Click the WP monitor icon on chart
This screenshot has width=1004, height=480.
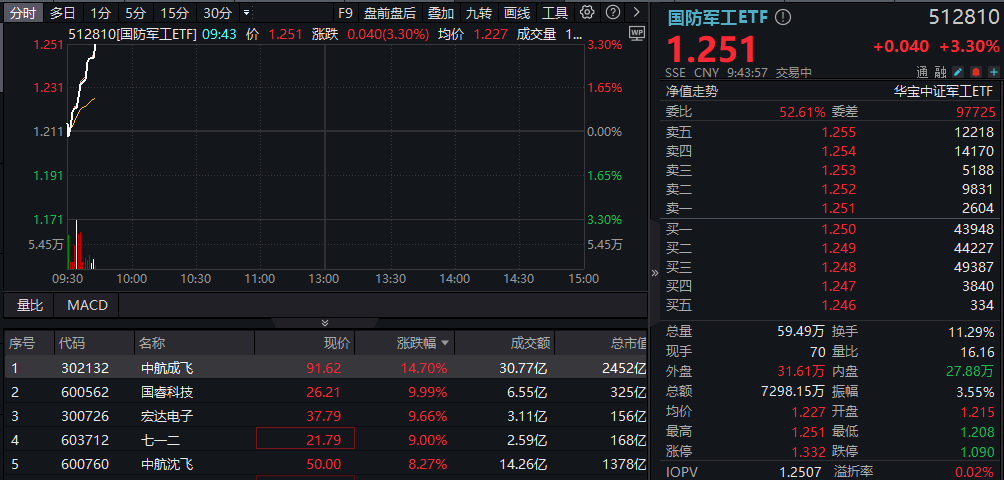coord(636,33)
